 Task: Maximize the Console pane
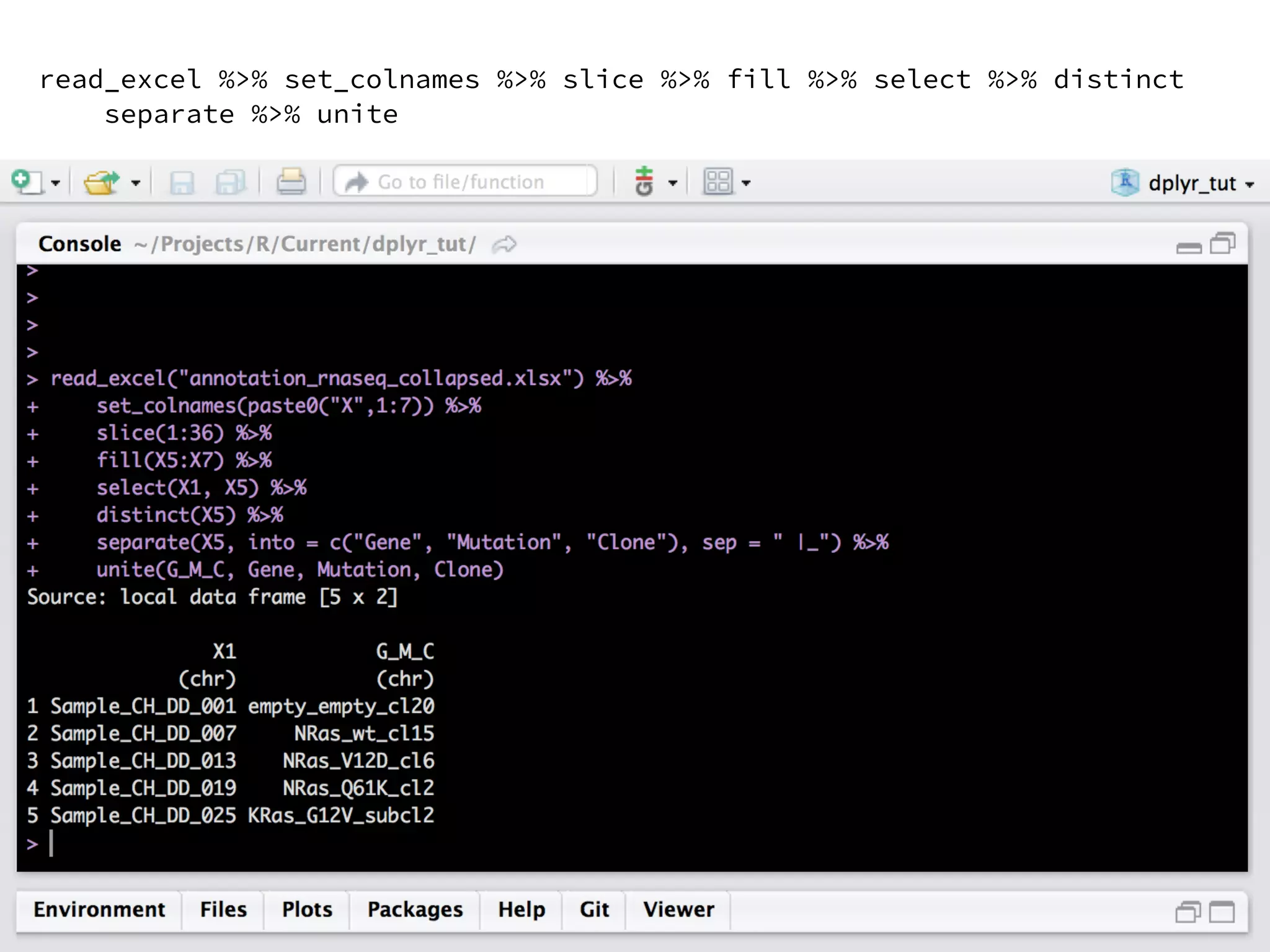1223,243
